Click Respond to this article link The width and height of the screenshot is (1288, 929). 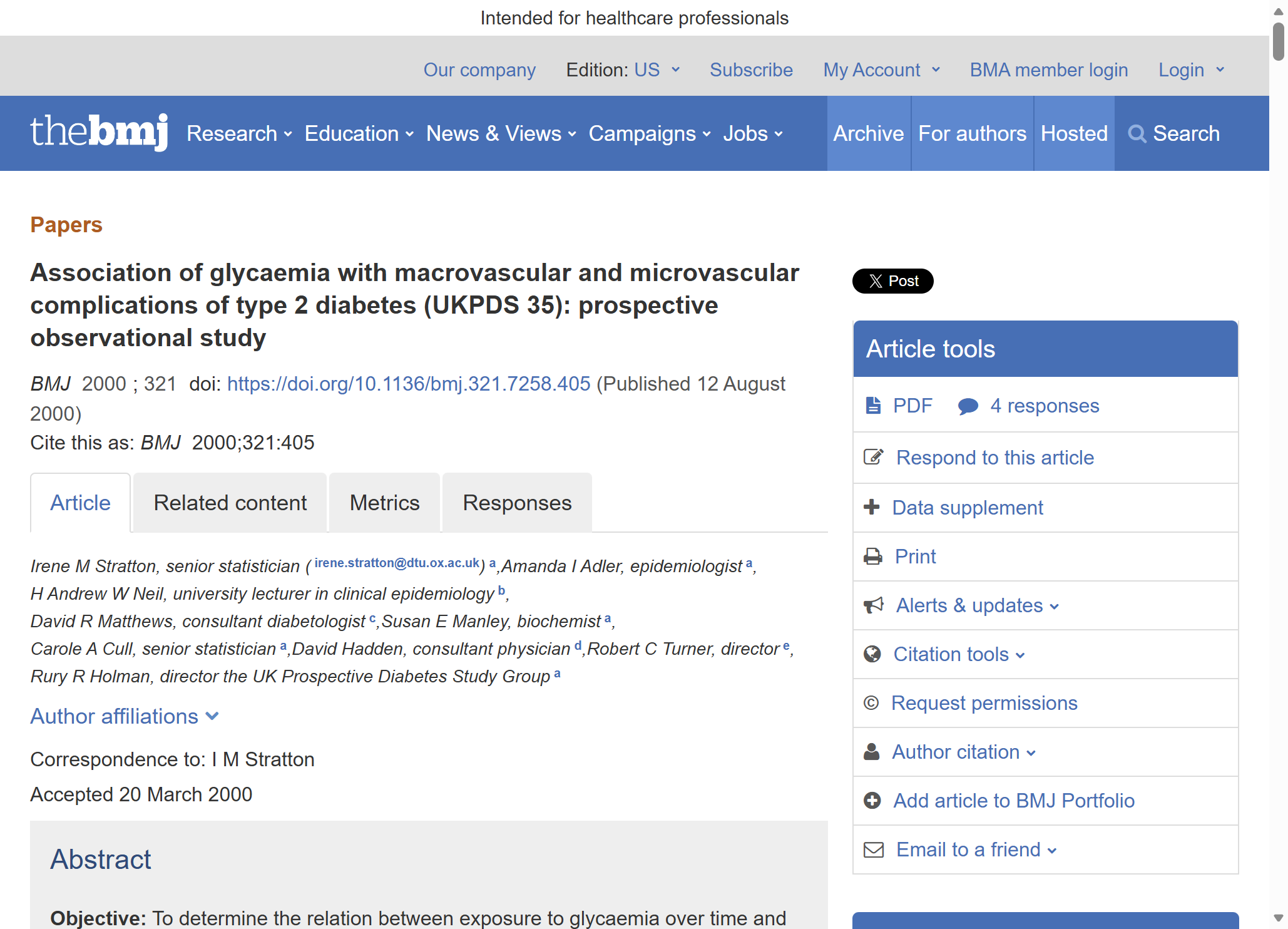995,458
